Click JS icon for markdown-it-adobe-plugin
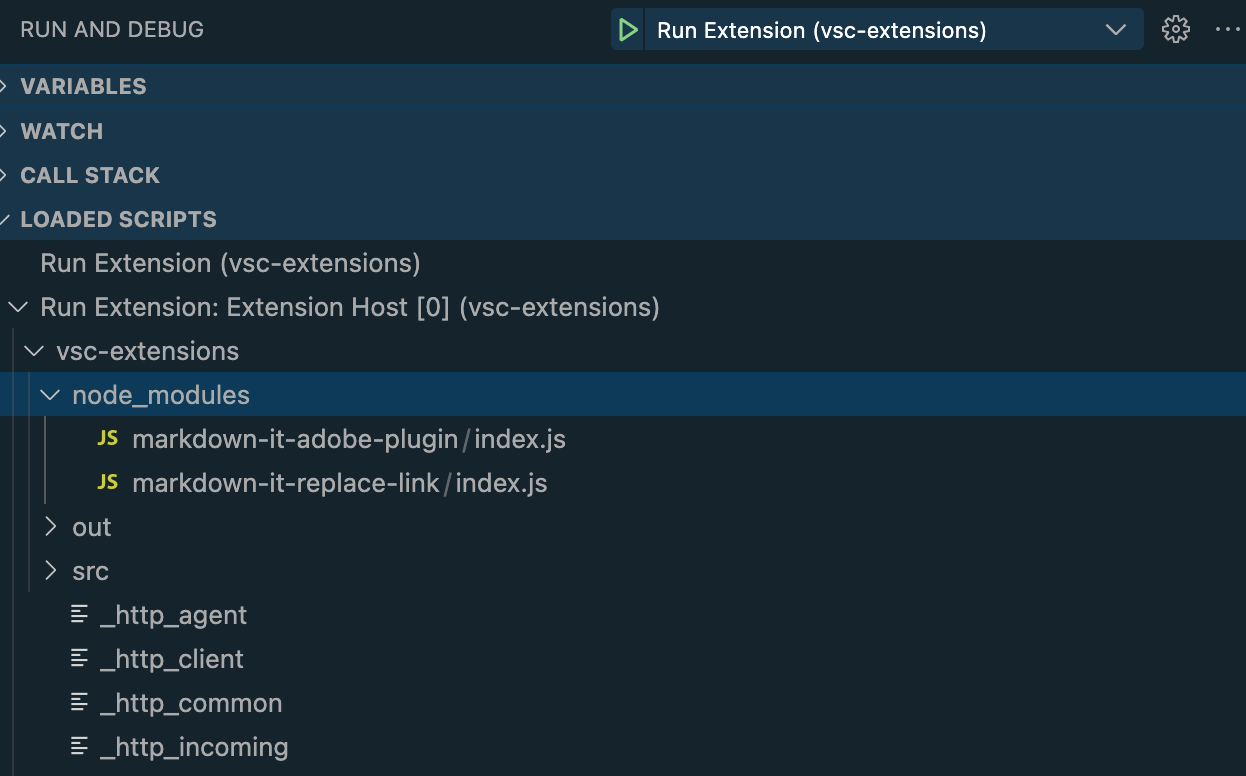1246x776 pixels. coord(108,439)
